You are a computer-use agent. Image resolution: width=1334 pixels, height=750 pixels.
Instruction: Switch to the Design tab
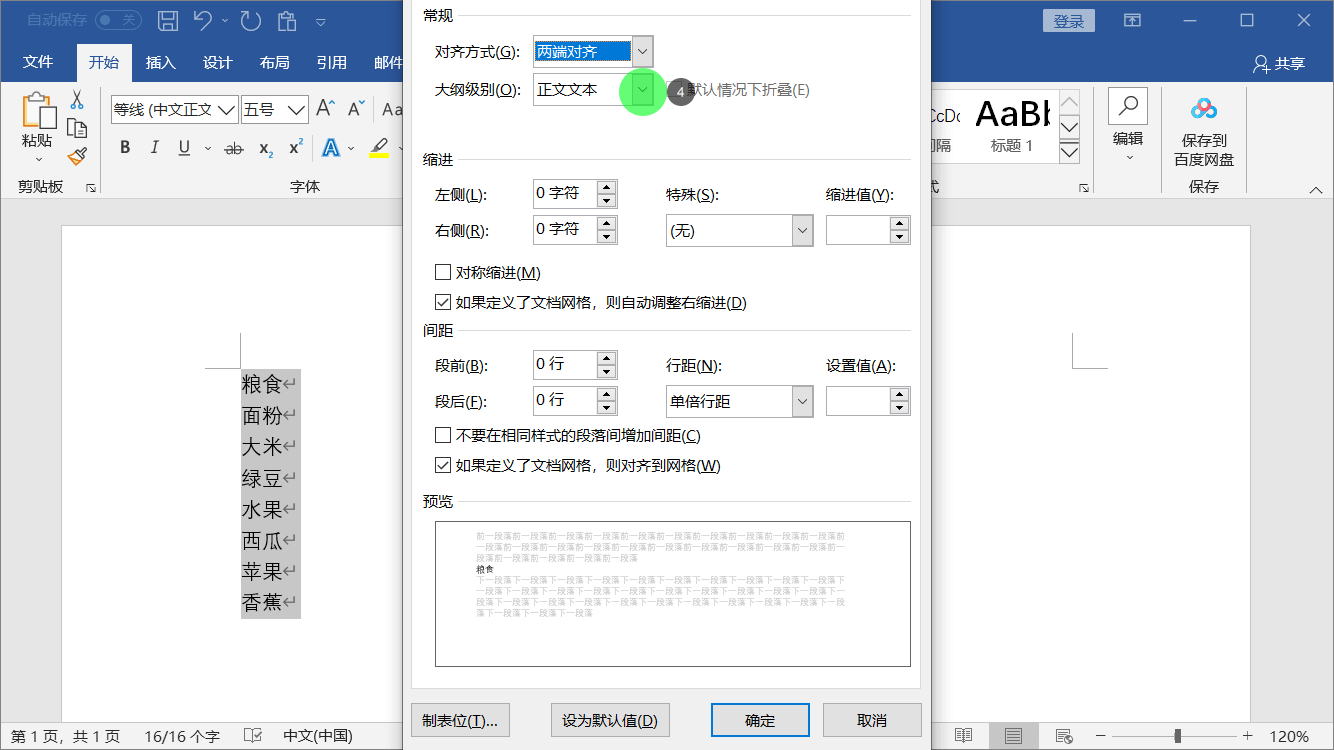218,62
